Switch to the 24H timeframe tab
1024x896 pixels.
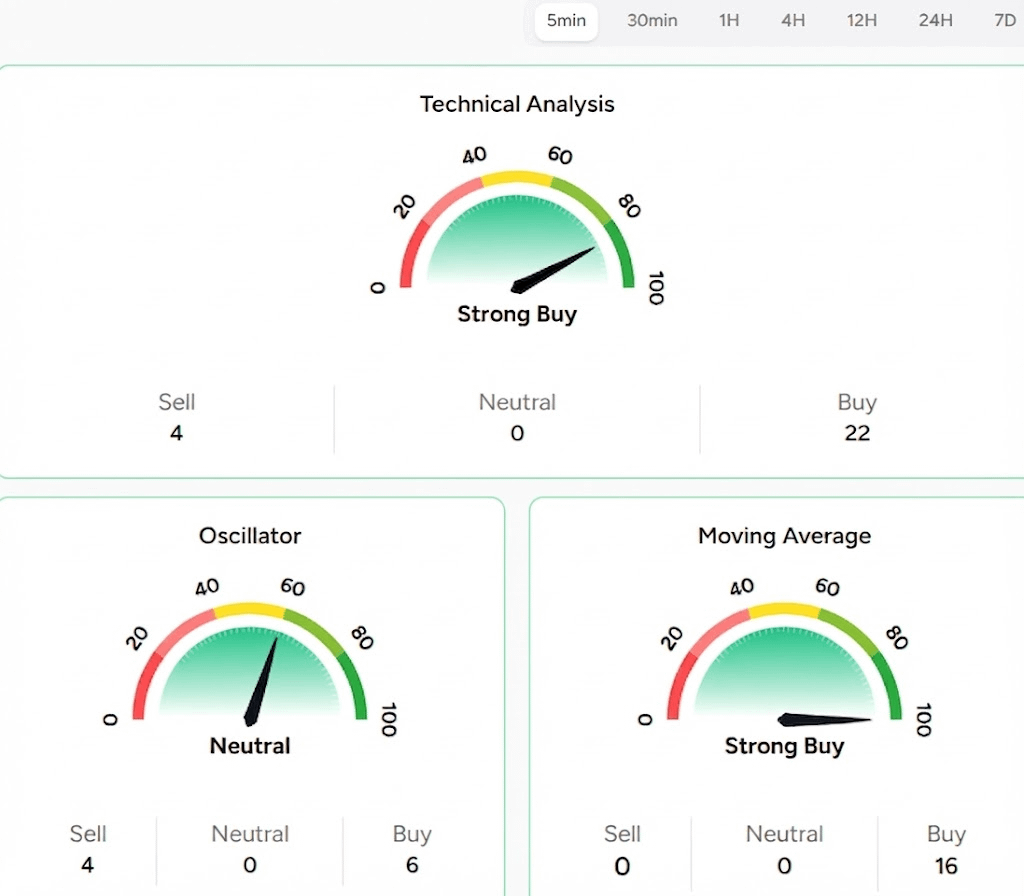tap(935, 21)
